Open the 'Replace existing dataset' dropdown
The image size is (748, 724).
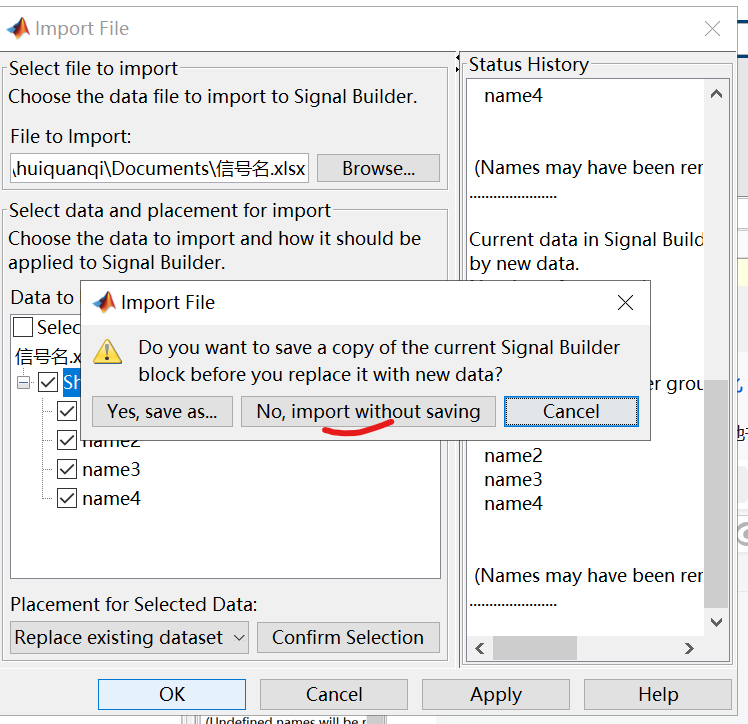pos(129,637)
